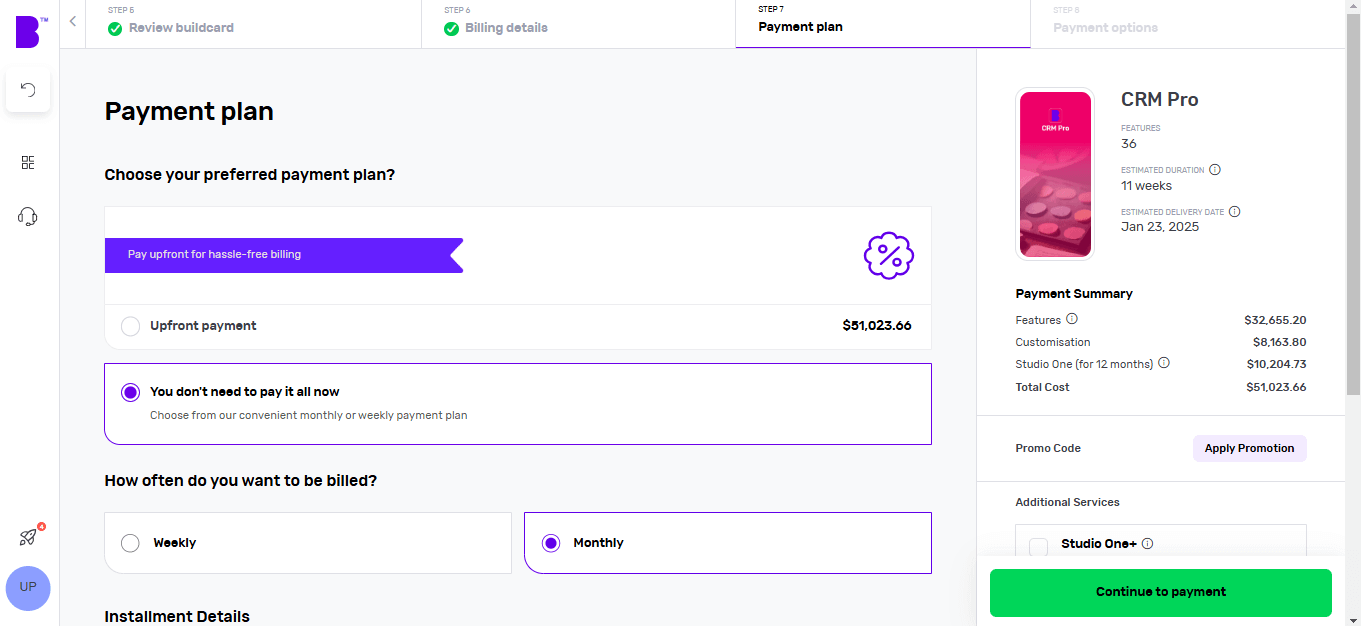Viewport: 1361px width, 626px height.
Task: Click the UP avatar at the bottom-left
Action: 28,588
